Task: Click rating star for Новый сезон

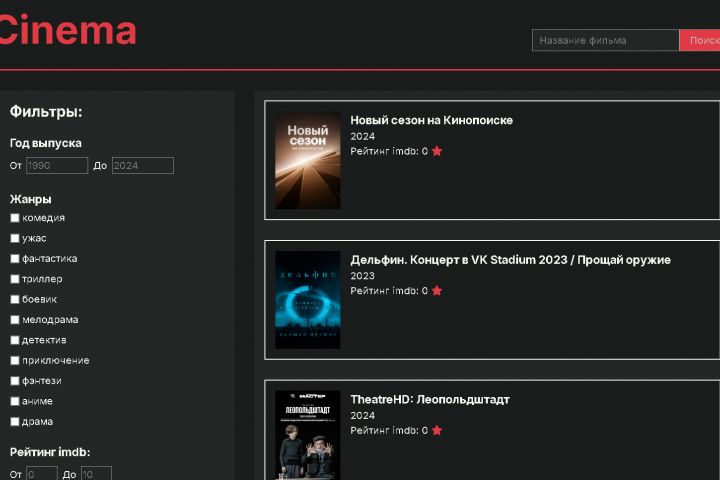Action: click(437, 151)
